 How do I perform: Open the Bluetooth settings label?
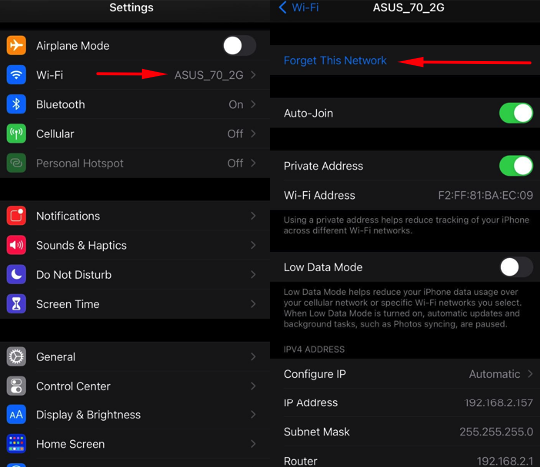(x=61, y=104)
